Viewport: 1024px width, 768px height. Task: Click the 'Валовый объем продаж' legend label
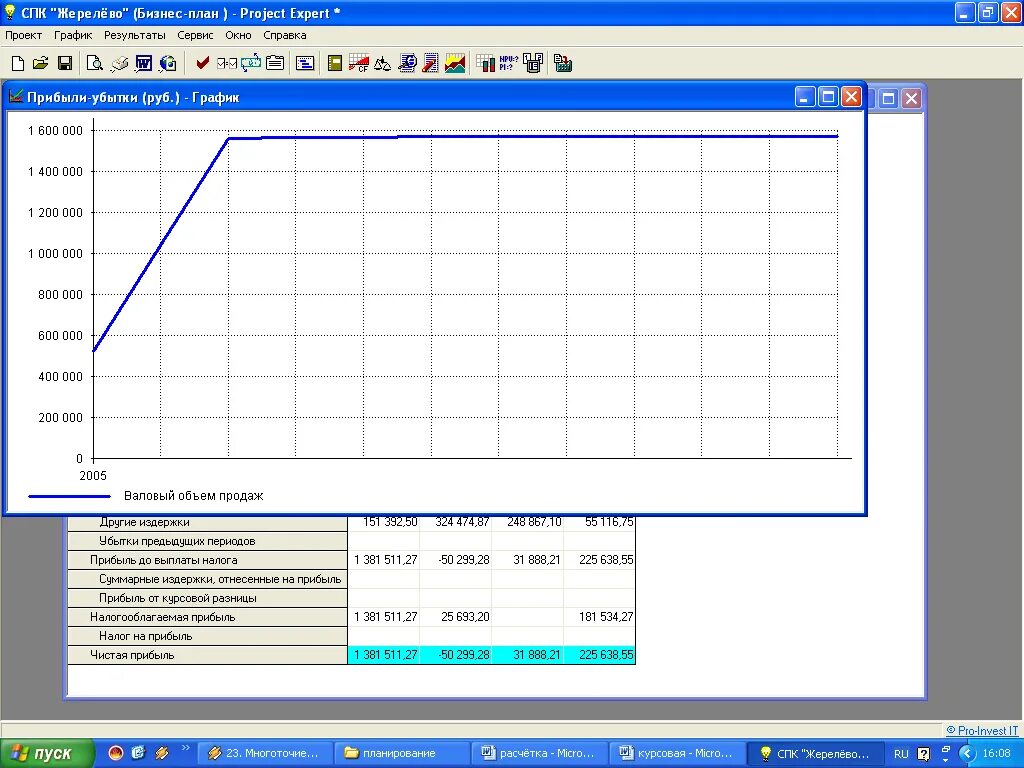[x=193, y=496]
